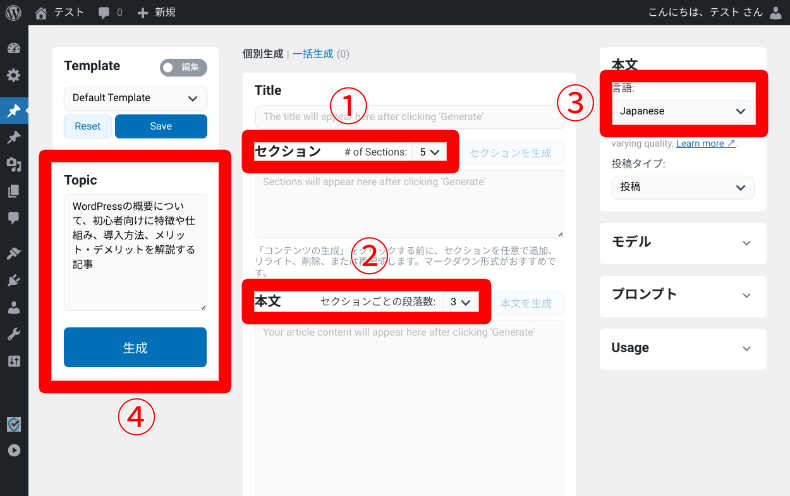
Task: Open the WordPress logo menu
Action: click(x=14, y=12)
